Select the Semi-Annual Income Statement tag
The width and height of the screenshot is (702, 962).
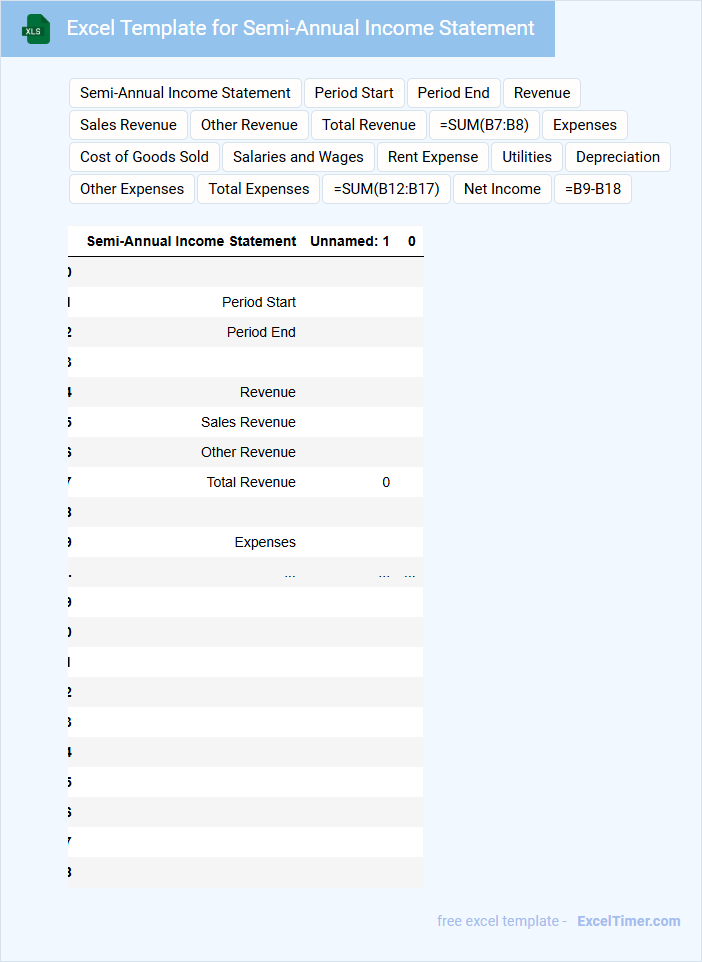185,93
